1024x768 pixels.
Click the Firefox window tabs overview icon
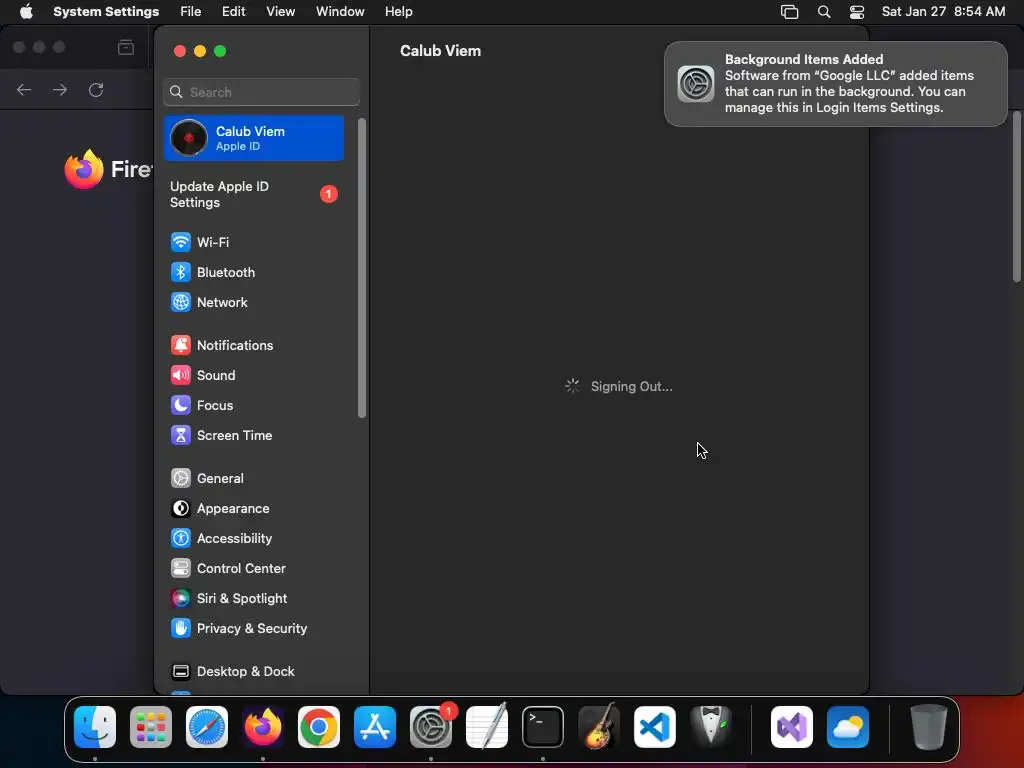pyautogui.click(x=126, y=47)
